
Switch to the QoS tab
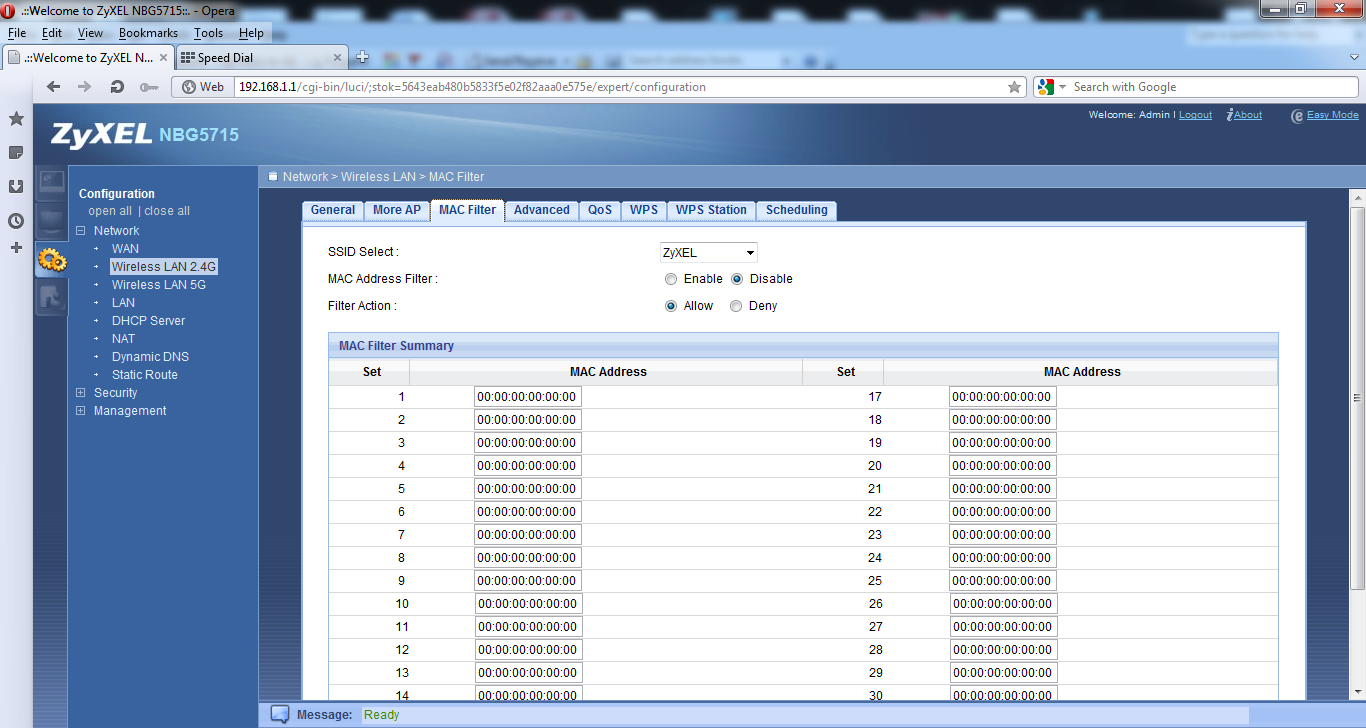[x=600, y=210]
